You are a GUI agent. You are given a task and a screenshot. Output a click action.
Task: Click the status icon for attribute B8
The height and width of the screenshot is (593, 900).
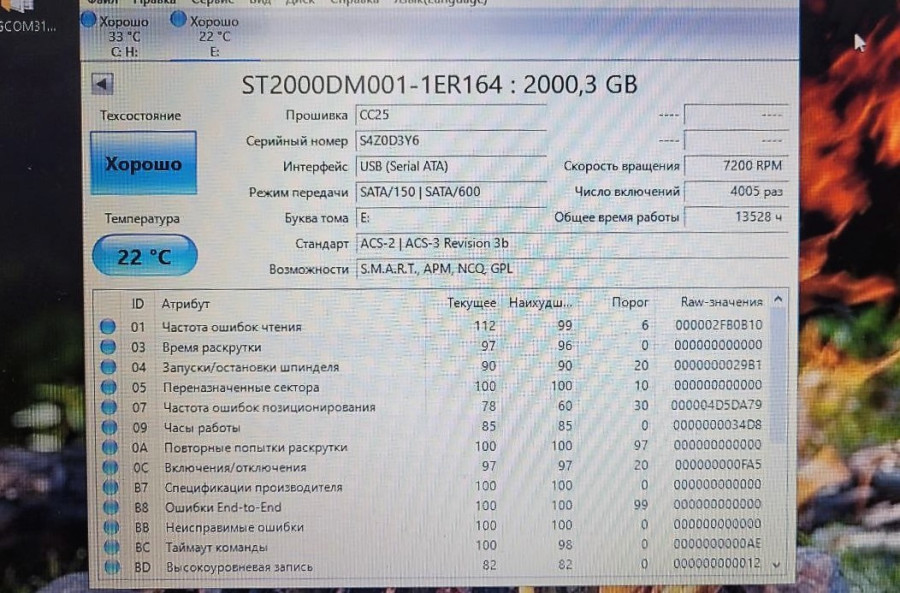(x=111, y=507)
